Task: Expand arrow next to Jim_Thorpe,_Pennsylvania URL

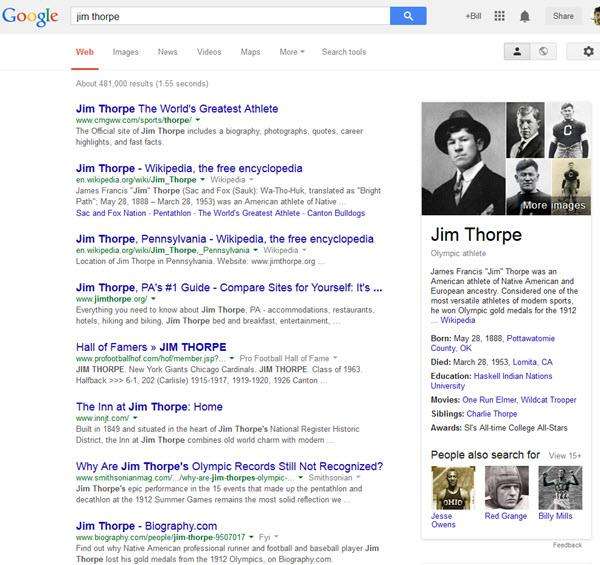Action: click(x=255, y=250)
